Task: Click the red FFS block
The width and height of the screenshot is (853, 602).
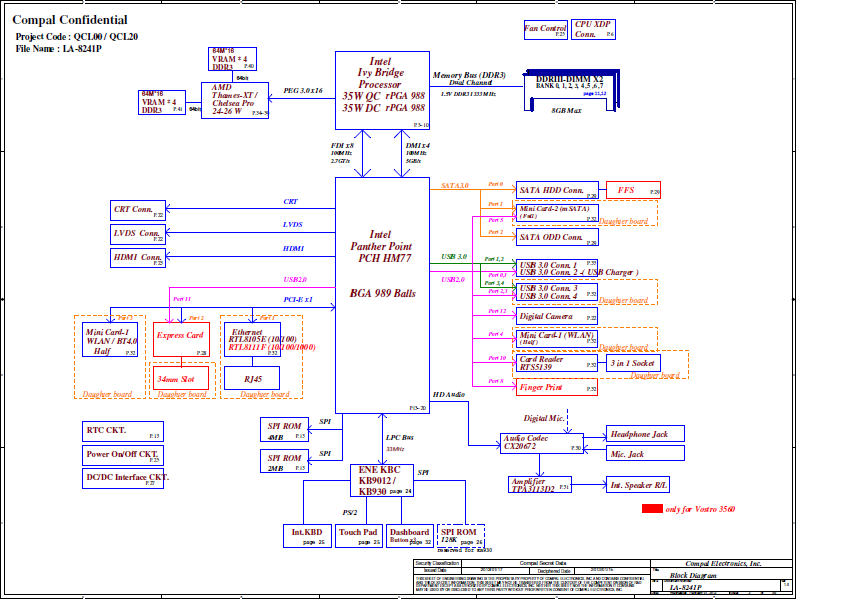Action: (633, 190)
